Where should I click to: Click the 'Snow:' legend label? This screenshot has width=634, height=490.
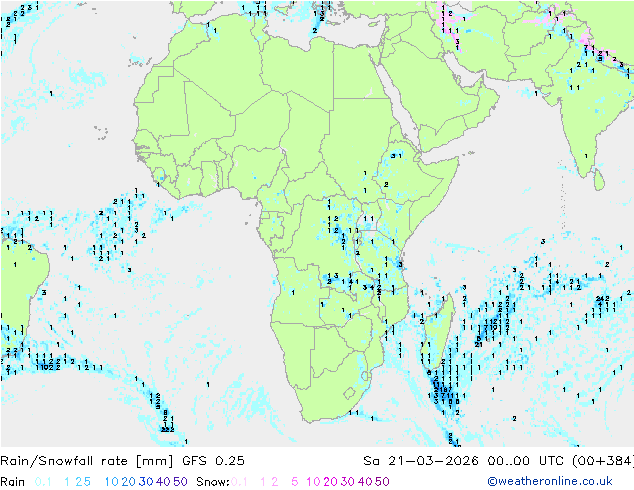[x=213, y=482]
